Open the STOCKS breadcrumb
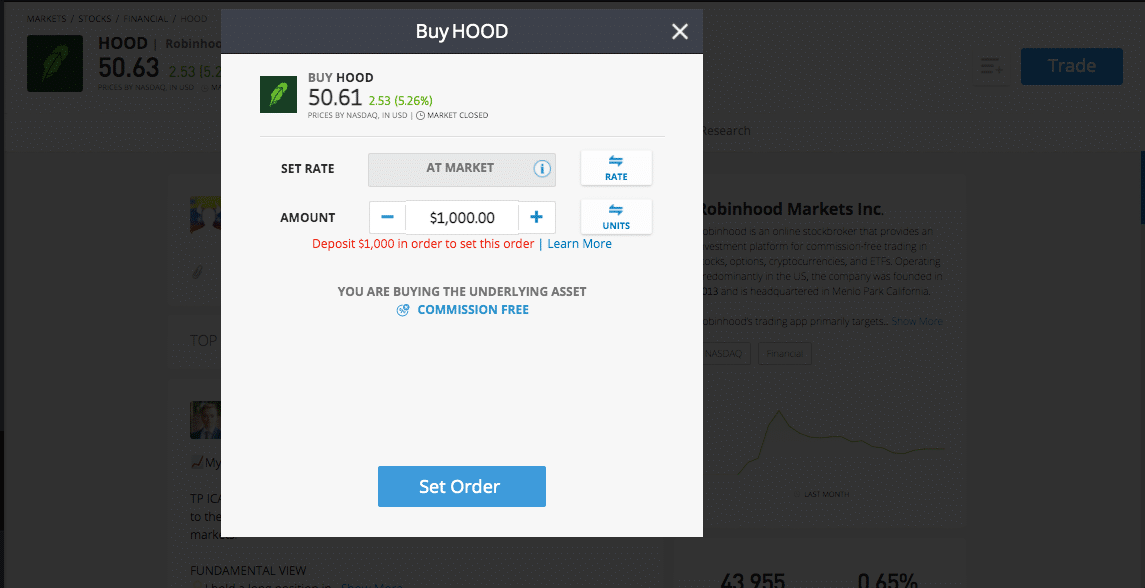Screen dimensions: 1145x588 [x=95, y=18]
